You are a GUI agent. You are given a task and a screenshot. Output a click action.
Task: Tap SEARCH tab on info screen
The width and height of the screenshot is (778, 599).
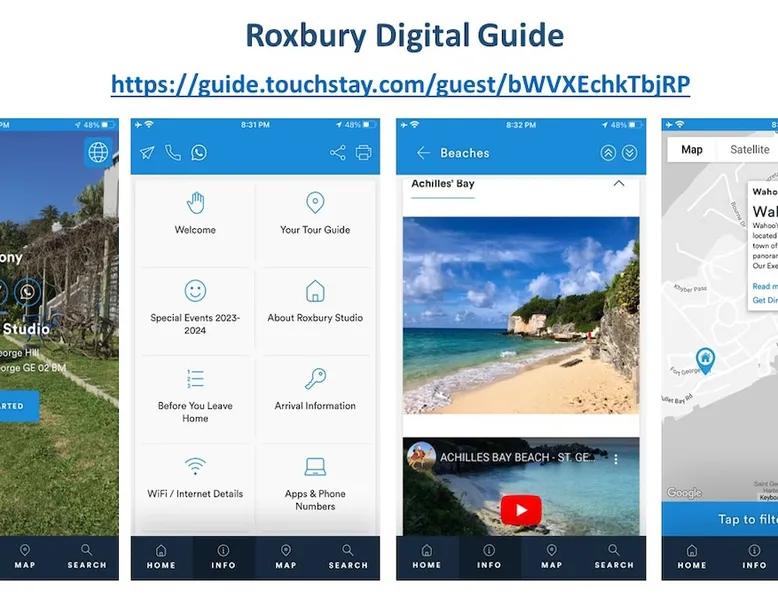[x=348, y=557]
